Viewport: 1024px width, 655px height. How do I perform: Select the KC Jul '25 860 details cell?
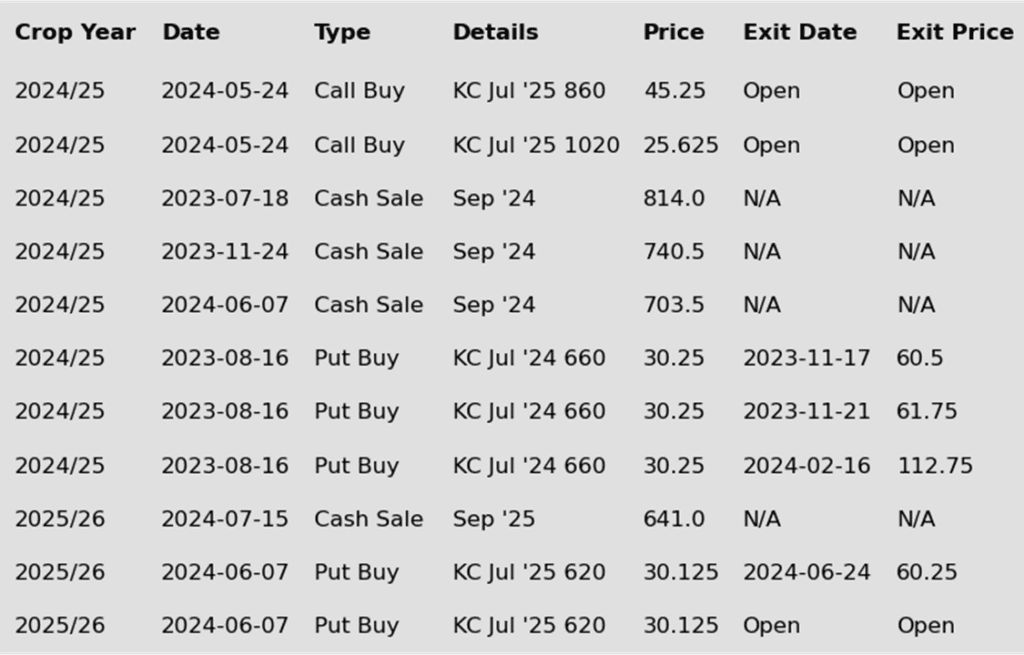(x=529, y=91)
